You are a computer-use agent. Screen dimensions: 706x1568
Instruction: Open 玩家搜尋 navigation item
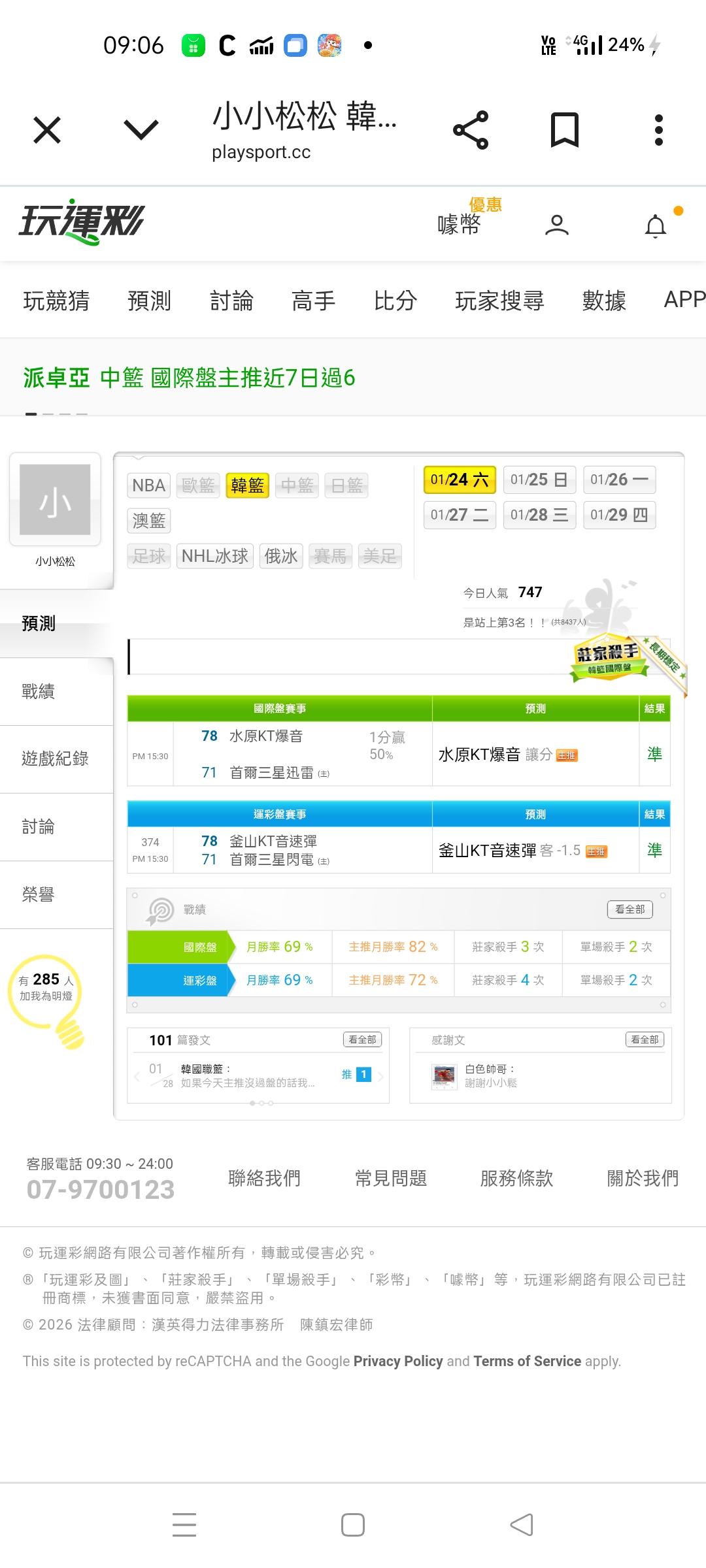tap(499, 301)
